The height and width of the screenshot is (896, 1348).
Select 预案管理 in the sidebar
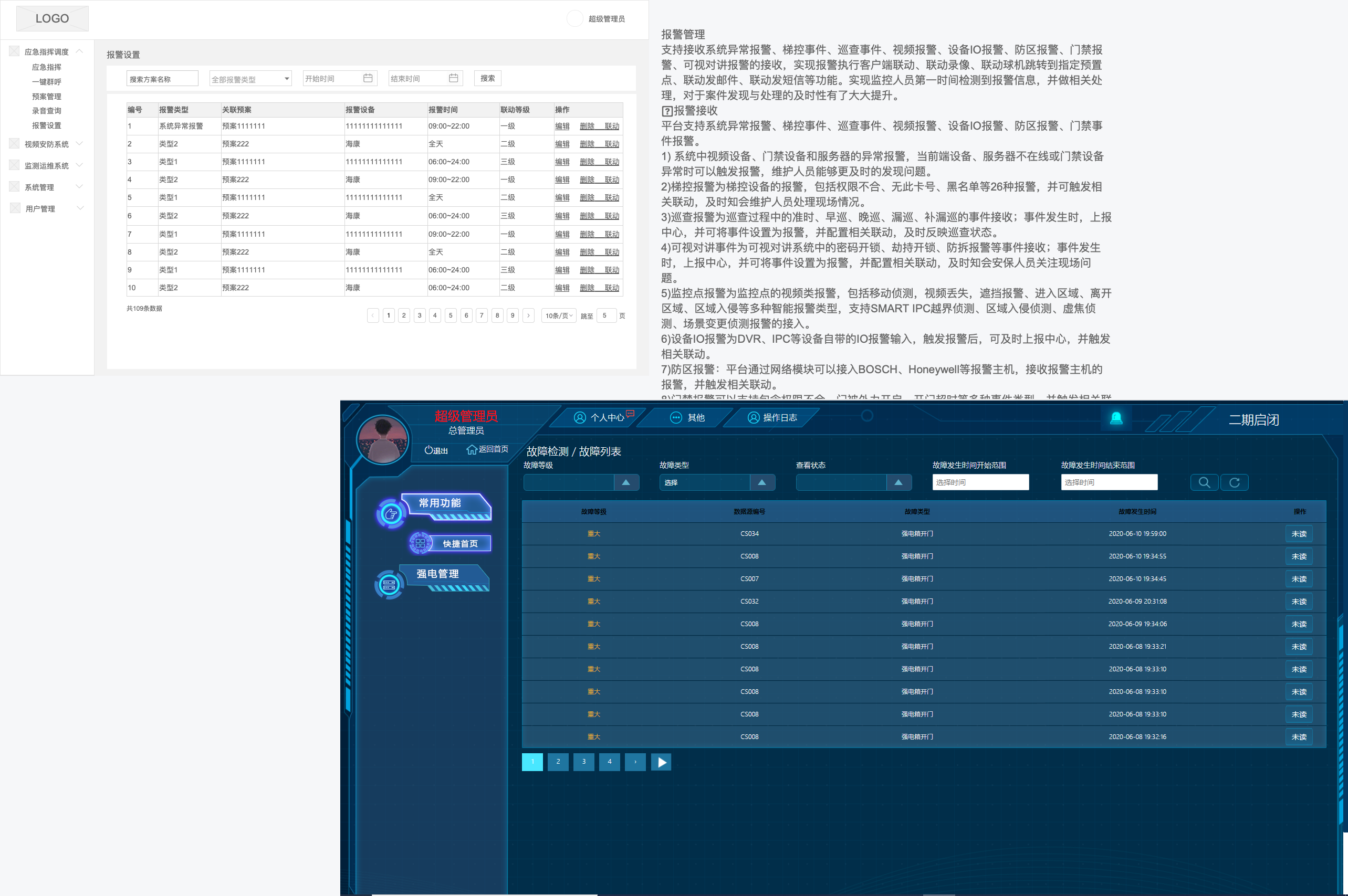46,97
